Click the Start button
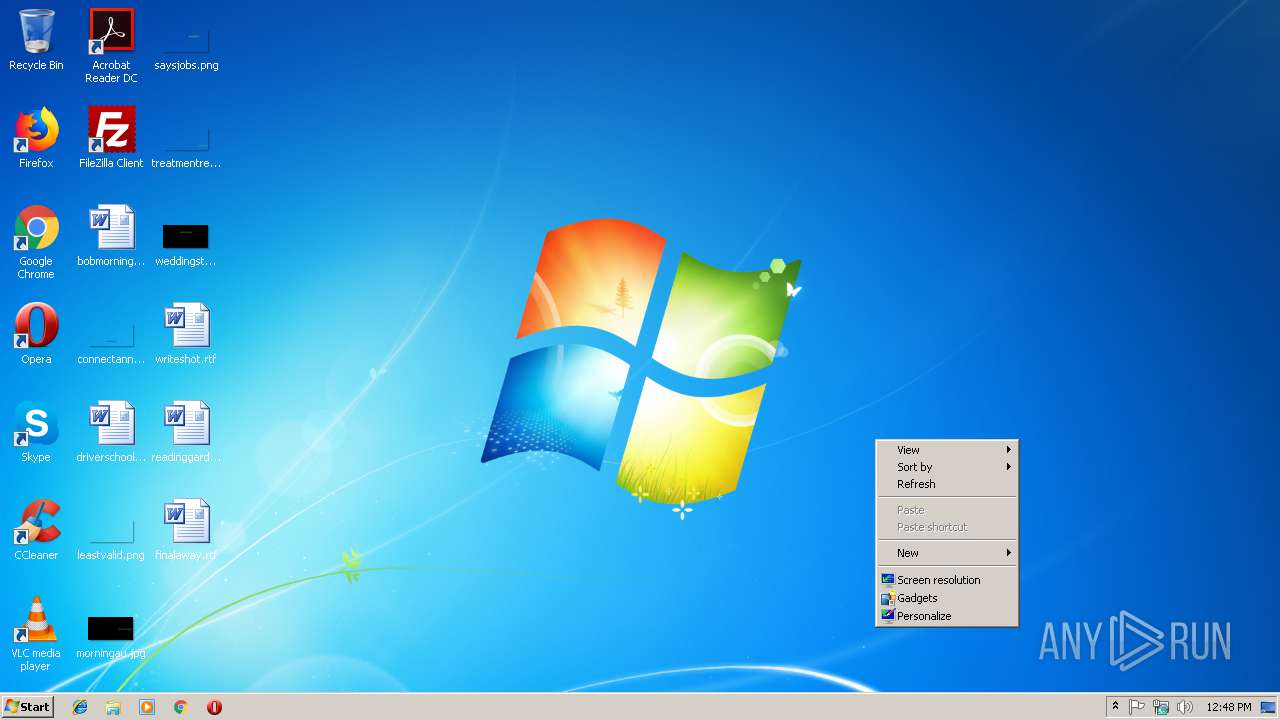 [27, 707]
